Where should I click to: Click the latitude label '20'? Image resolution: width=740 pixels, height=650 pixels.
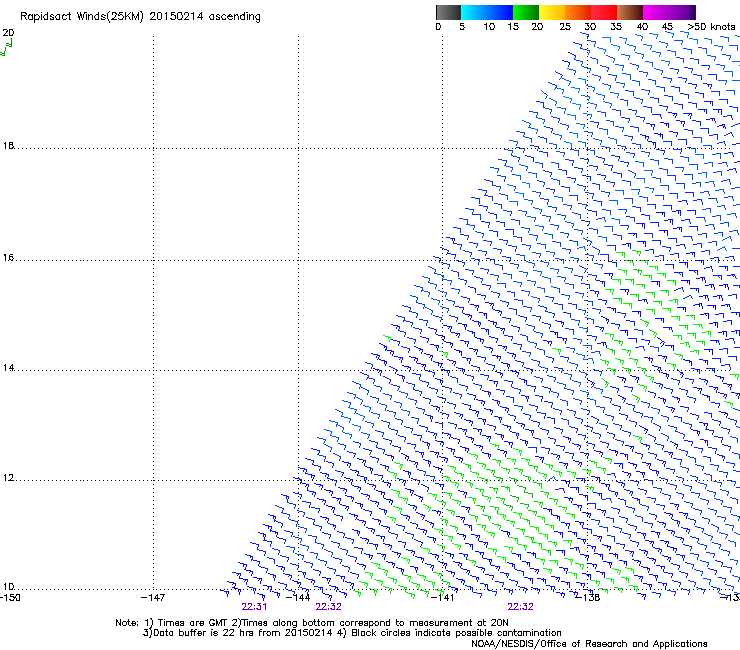[8, 33]
